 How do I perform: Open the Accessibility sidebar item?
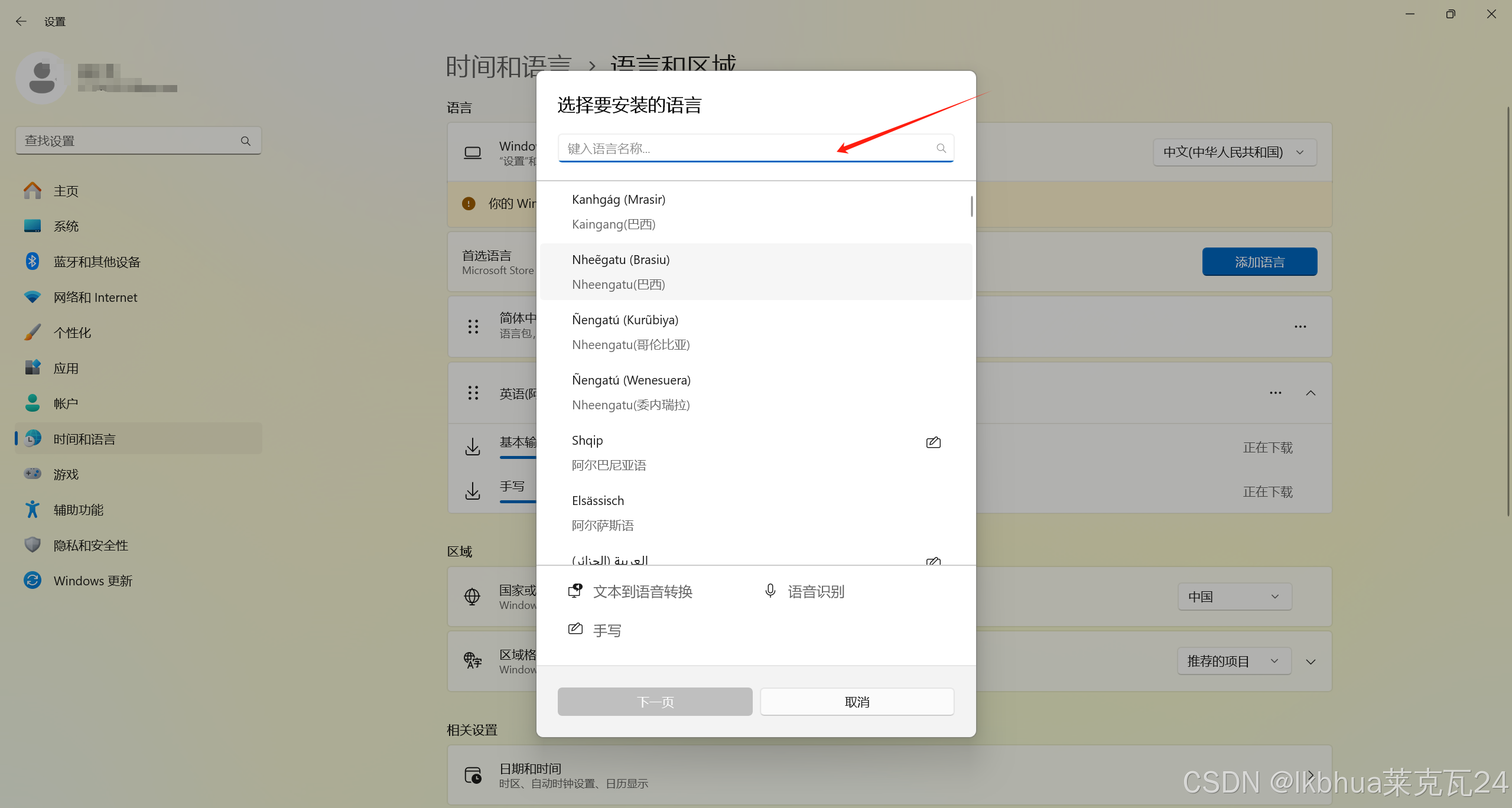point(78,510)
